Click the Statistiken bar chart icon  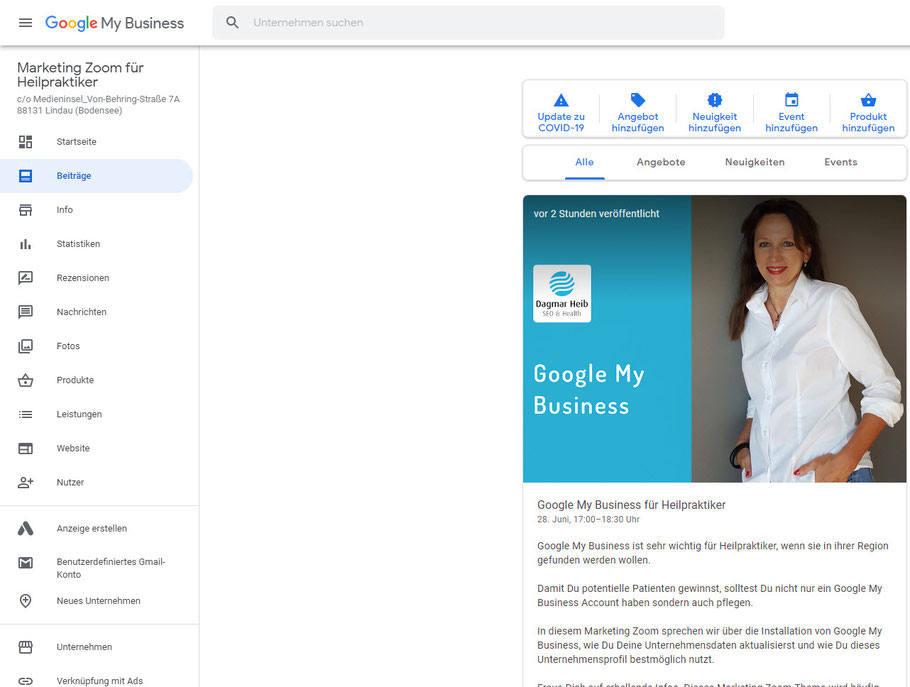(26, 244)
